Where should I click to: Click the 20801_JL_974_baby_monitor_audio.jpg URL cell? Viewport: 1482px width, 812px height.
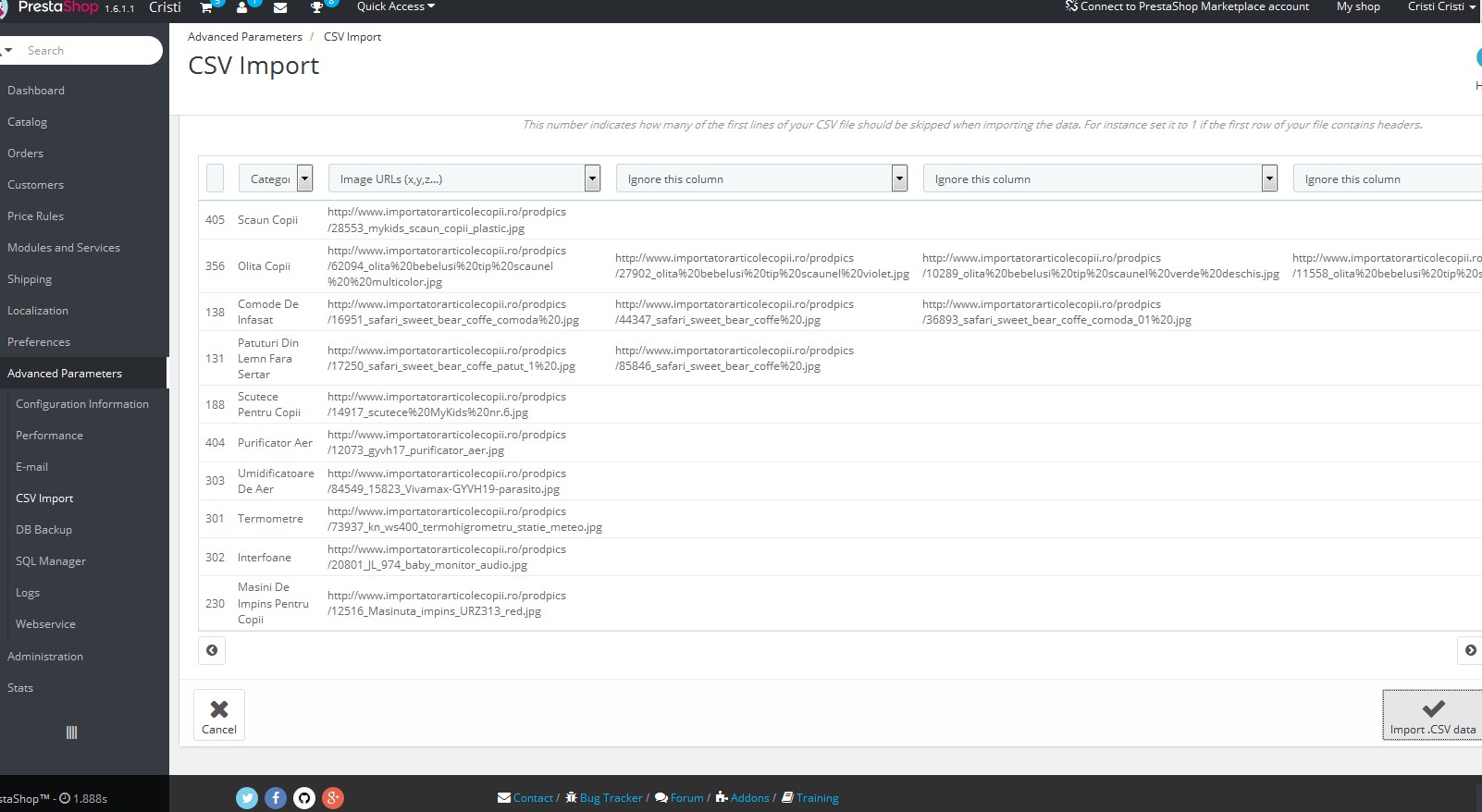coord(447,557)
